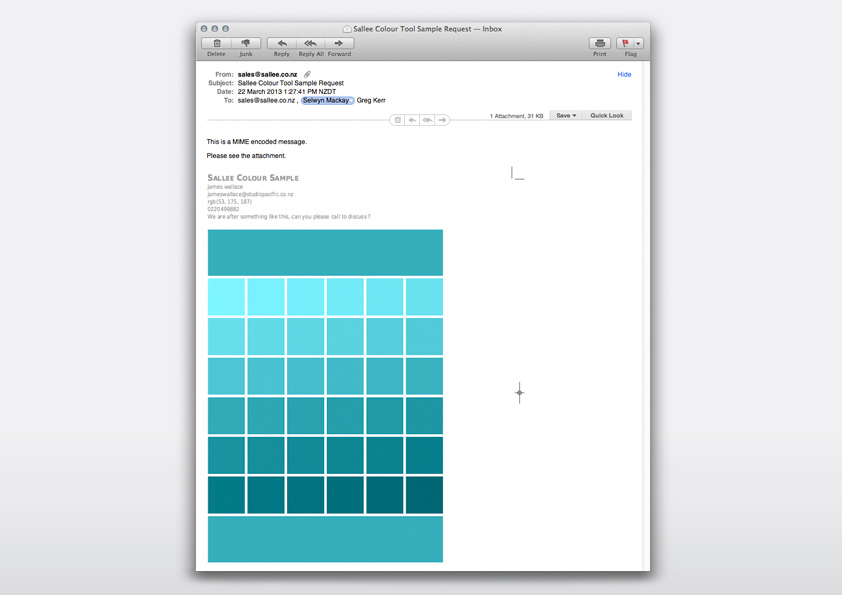
Task: Pick the darkest teal swatch at bottom-right of grid
Action: pos(424,495)
